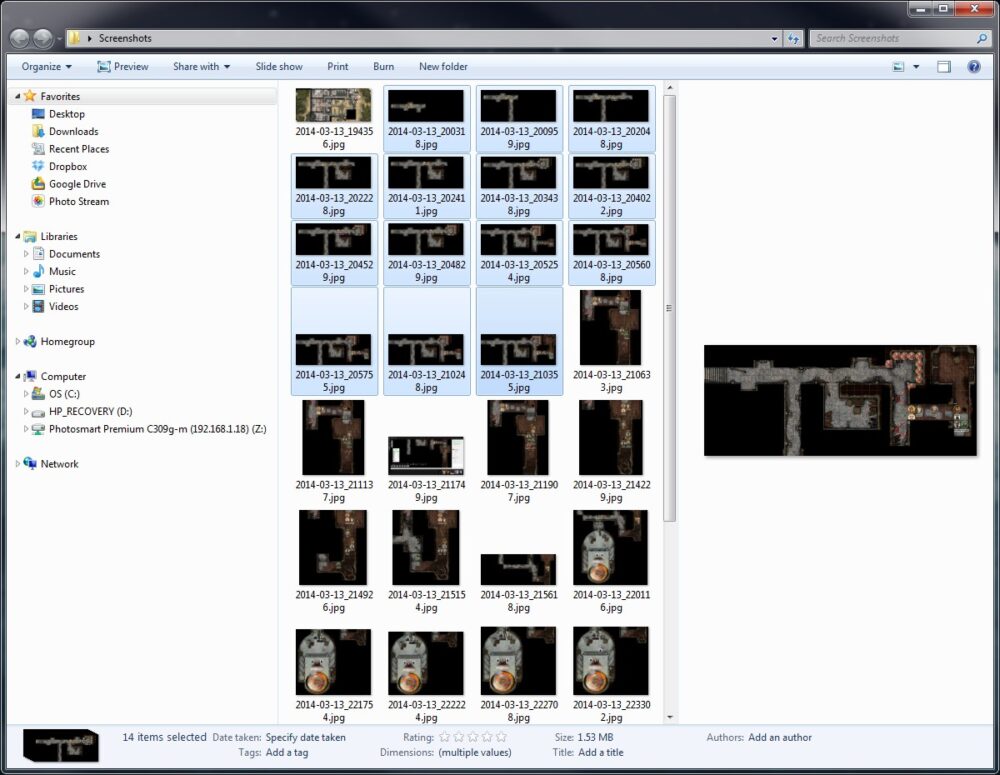The image size is (1000, 775).
Task: Click the Refresh button beside address bar
Action: 794,38
